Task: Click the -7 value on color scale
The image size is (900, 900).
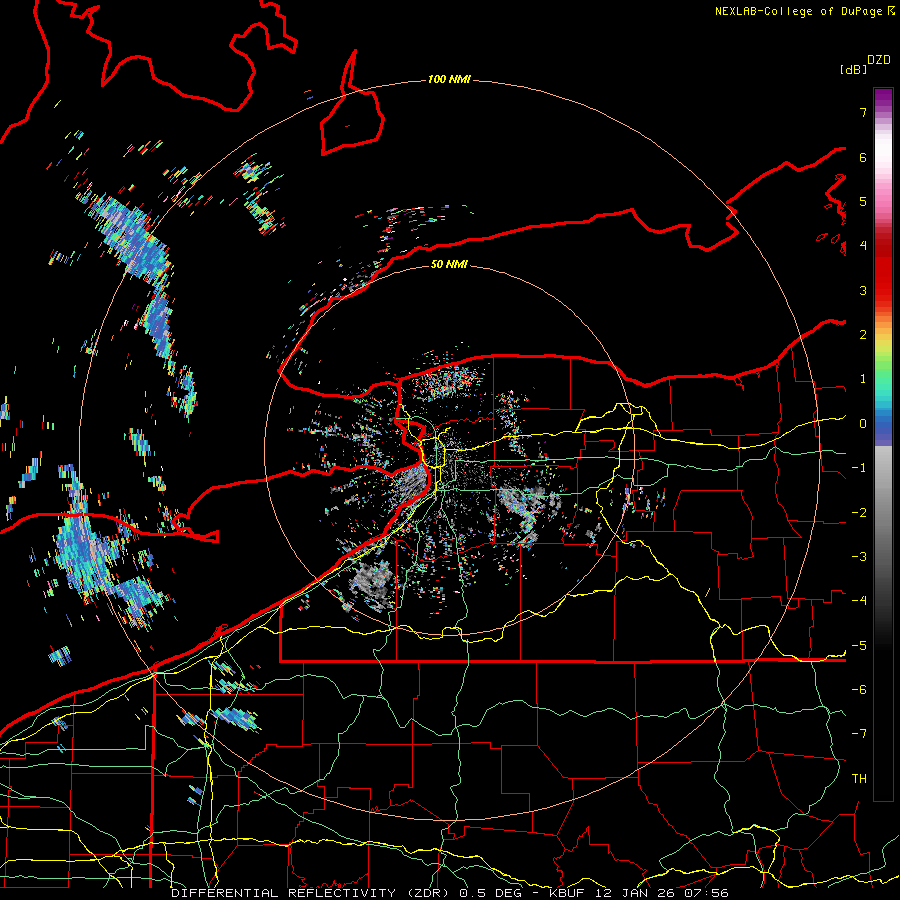Action: coord(859,734)
